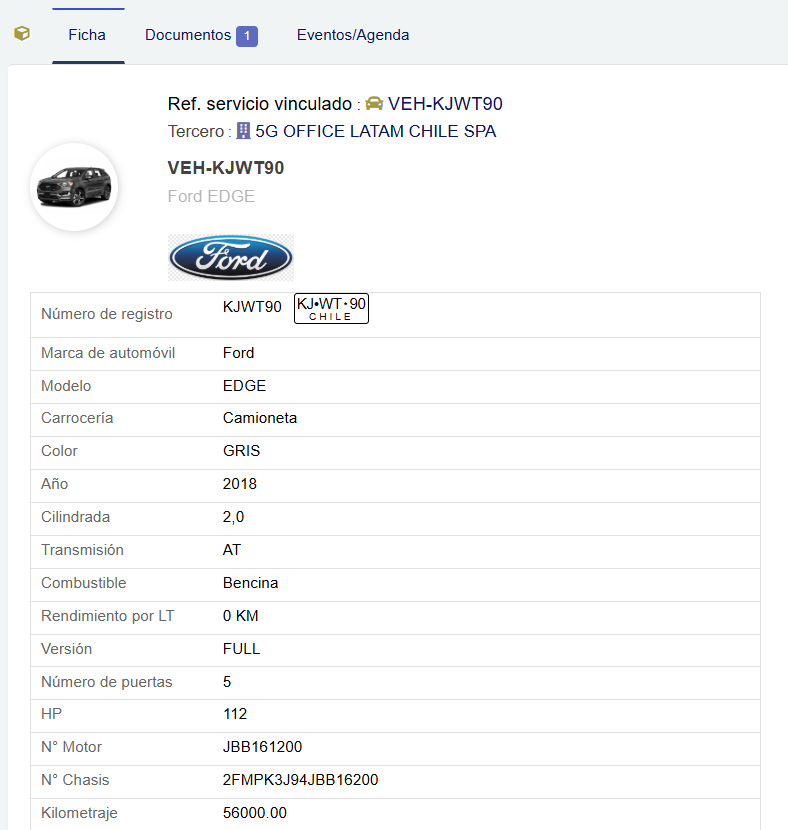Image resolution: width=788 pixels, height=830 pixels.
Task: Switch to the Documentos tab
Action: (188, 35)
